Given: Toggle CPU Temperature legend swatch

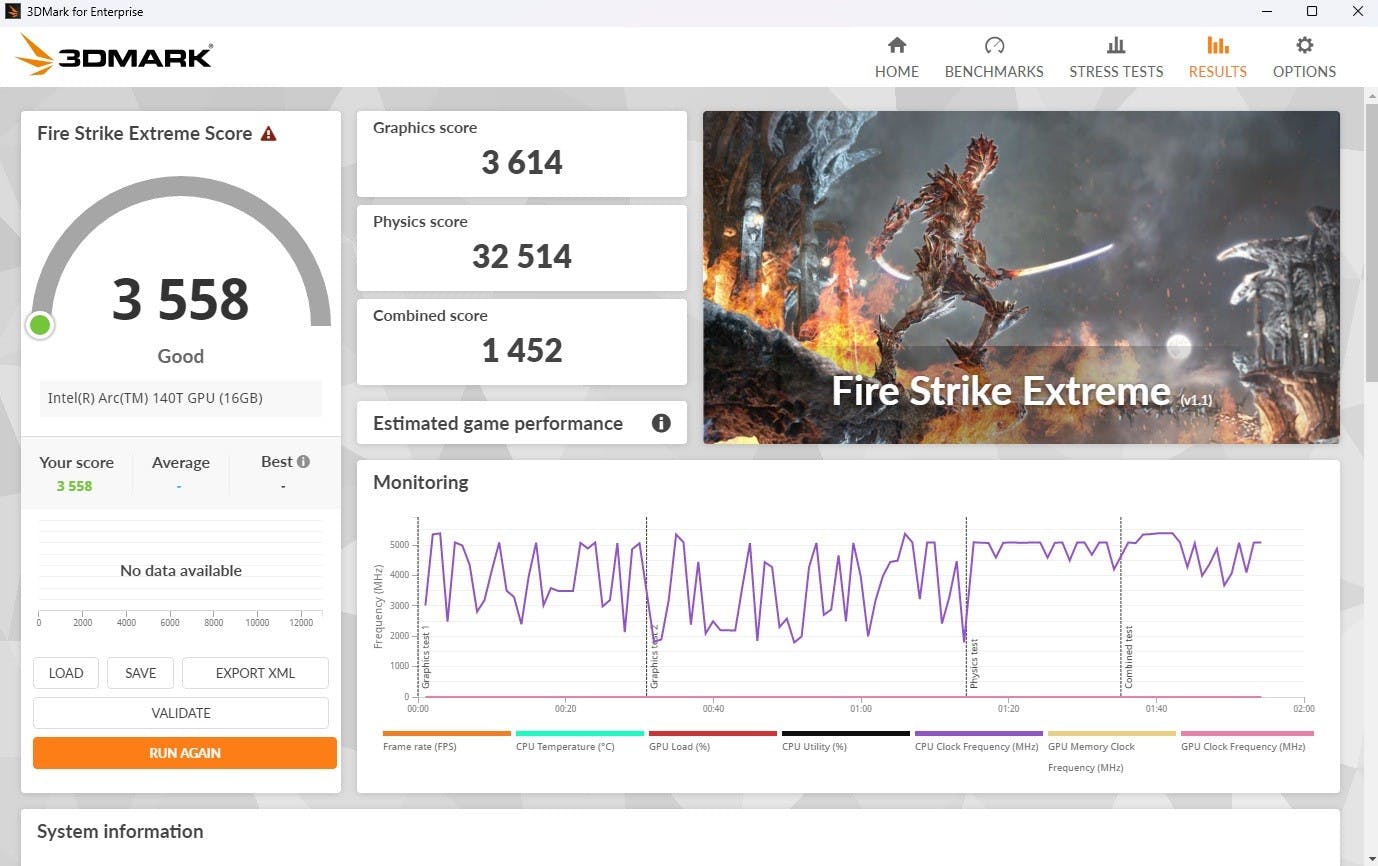Looking at the screenshot, I should click(x=580, y=733).
